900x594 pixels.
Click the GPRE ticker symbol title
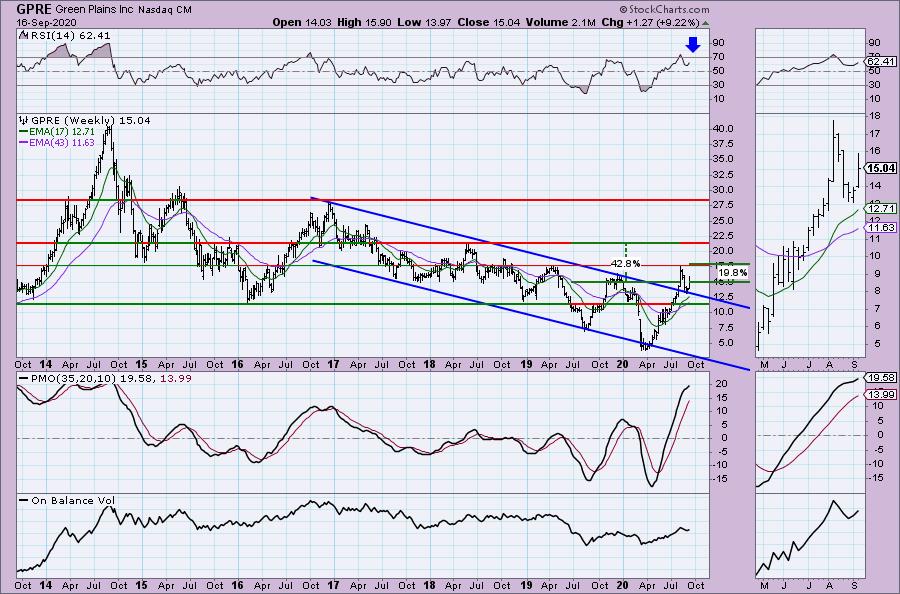[x=33, y=9]
